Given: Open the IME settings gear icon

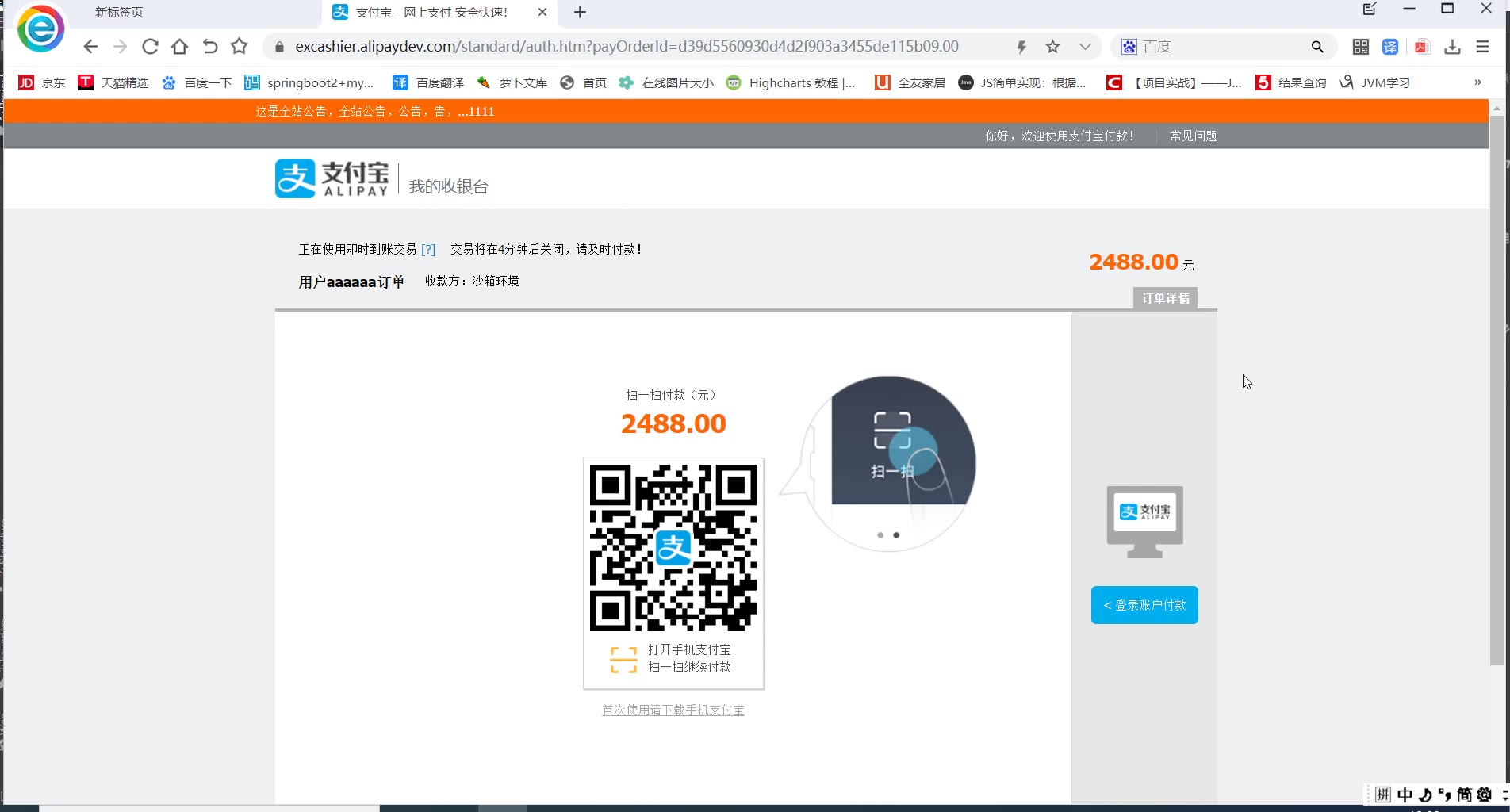Looking at the screenshot, I should tap(1484, 795).
